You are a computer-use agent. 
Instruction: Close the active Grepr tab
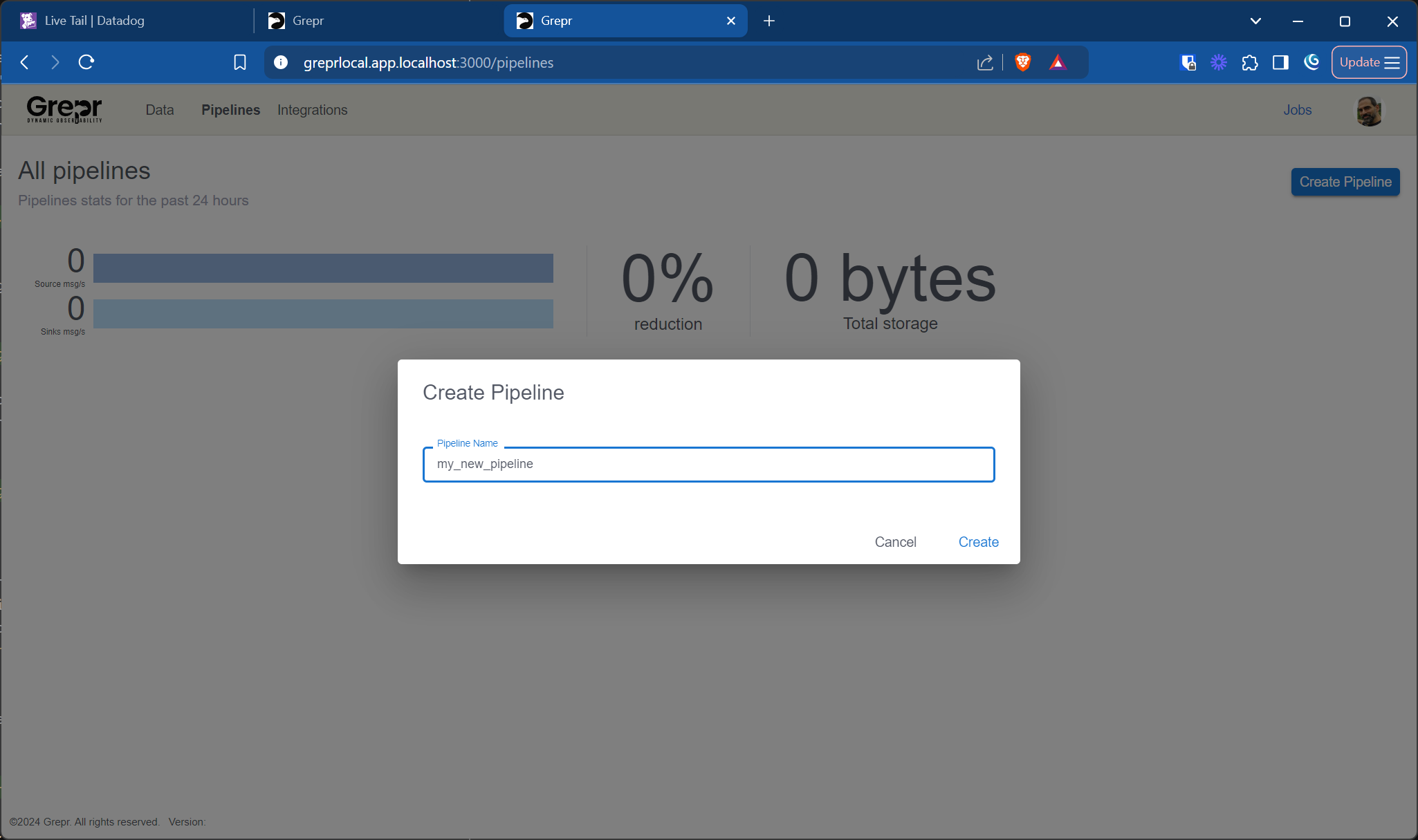tap(730, 21)
